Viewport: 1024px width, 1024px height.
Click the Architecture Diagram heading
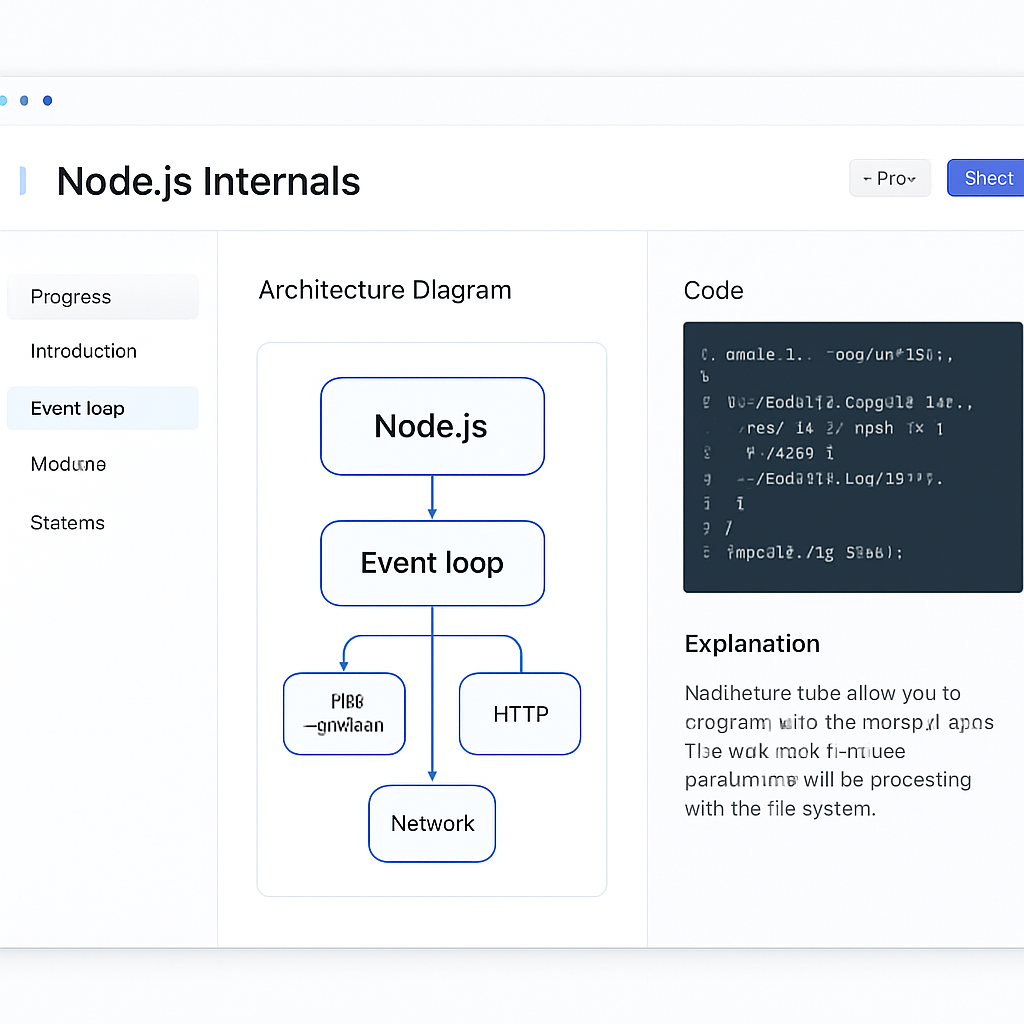click(x=385, y=290)
